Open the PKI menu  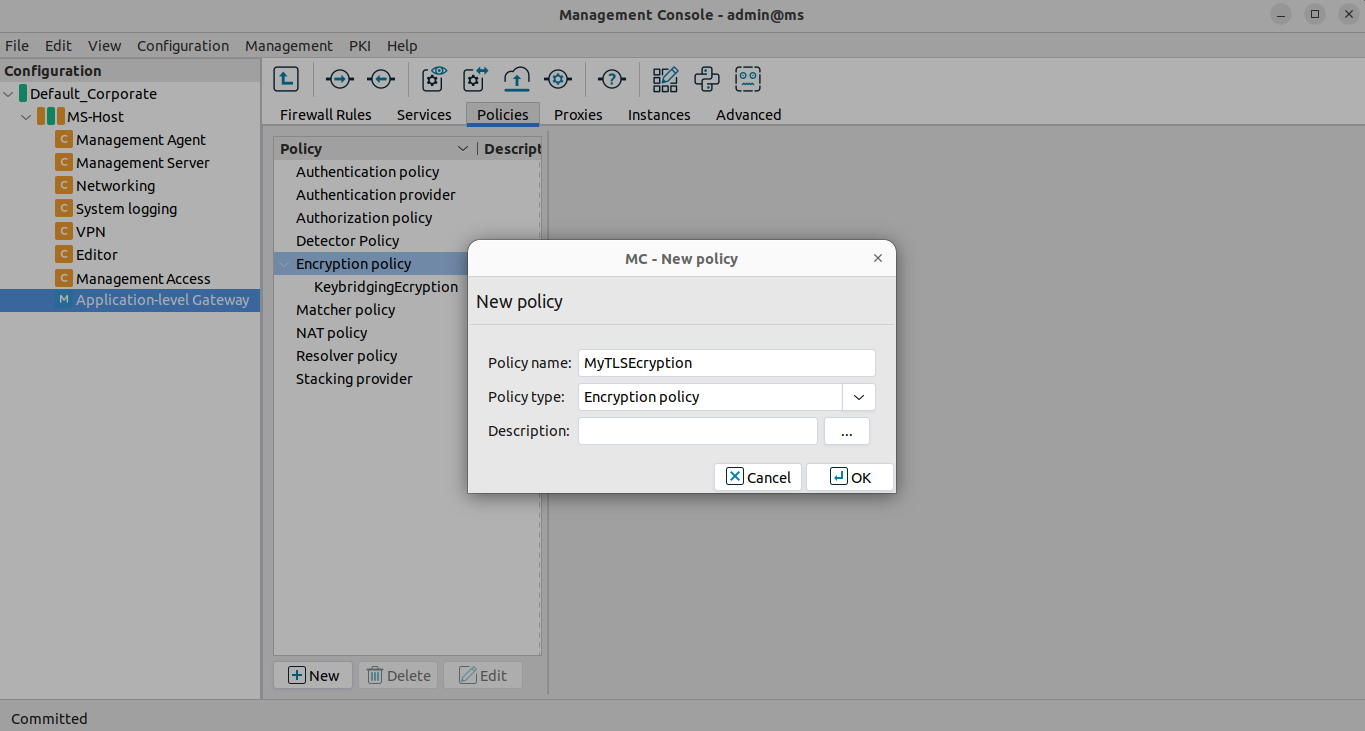[x=360, y=45]
